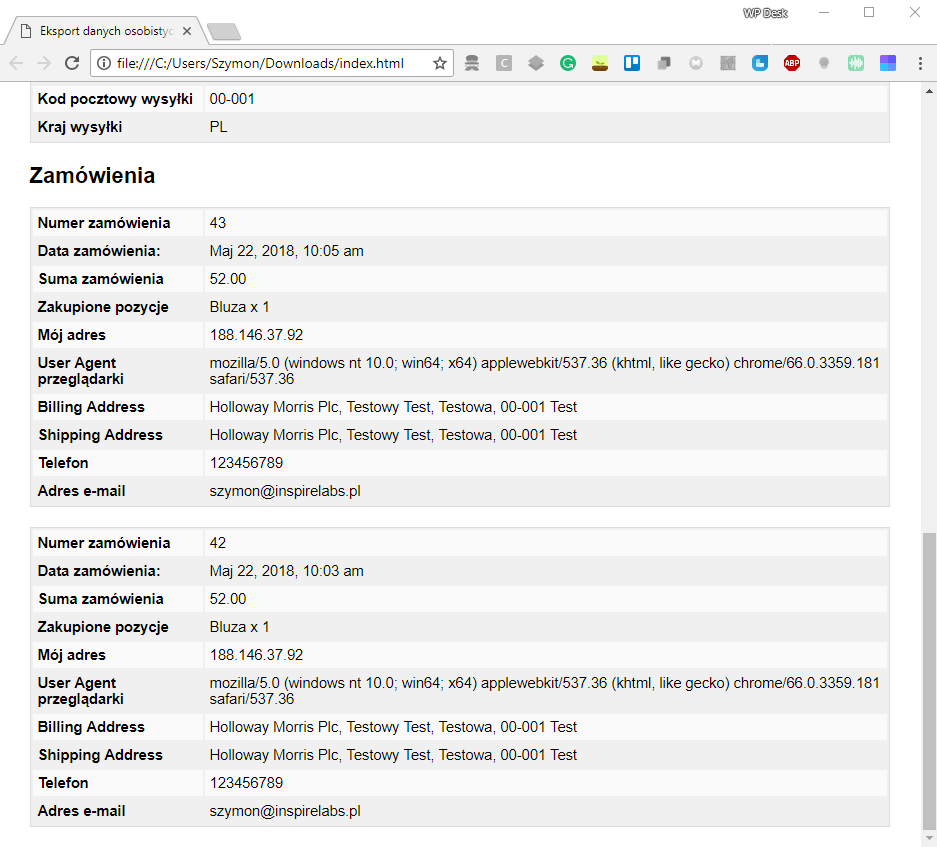Click phone 123456789 in order 43
Screen dimensions: 937x847
(x=246, y=463)
